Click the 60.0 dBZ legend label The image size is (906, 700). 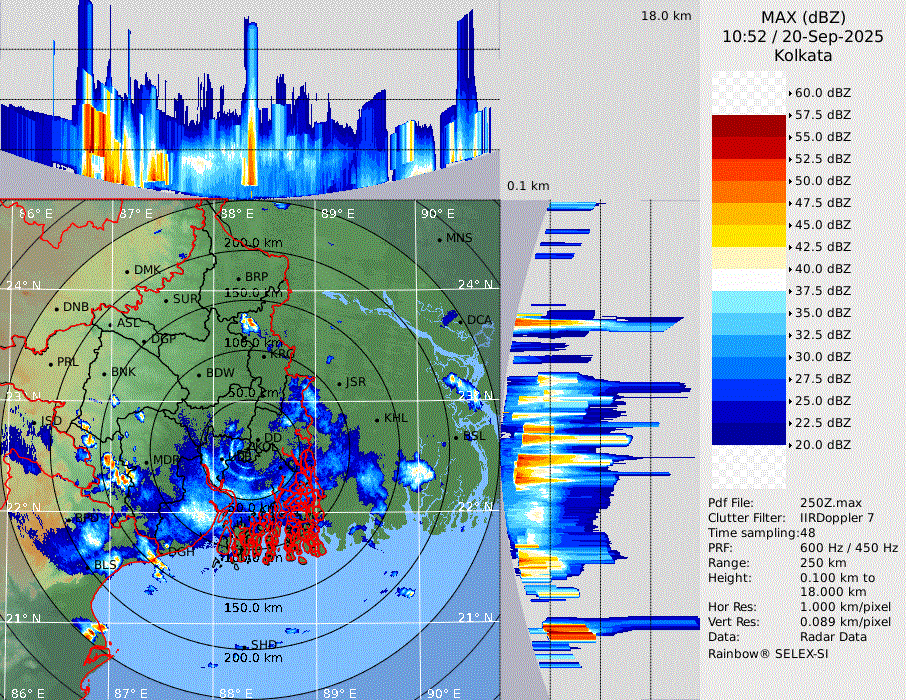click(822, 92)
